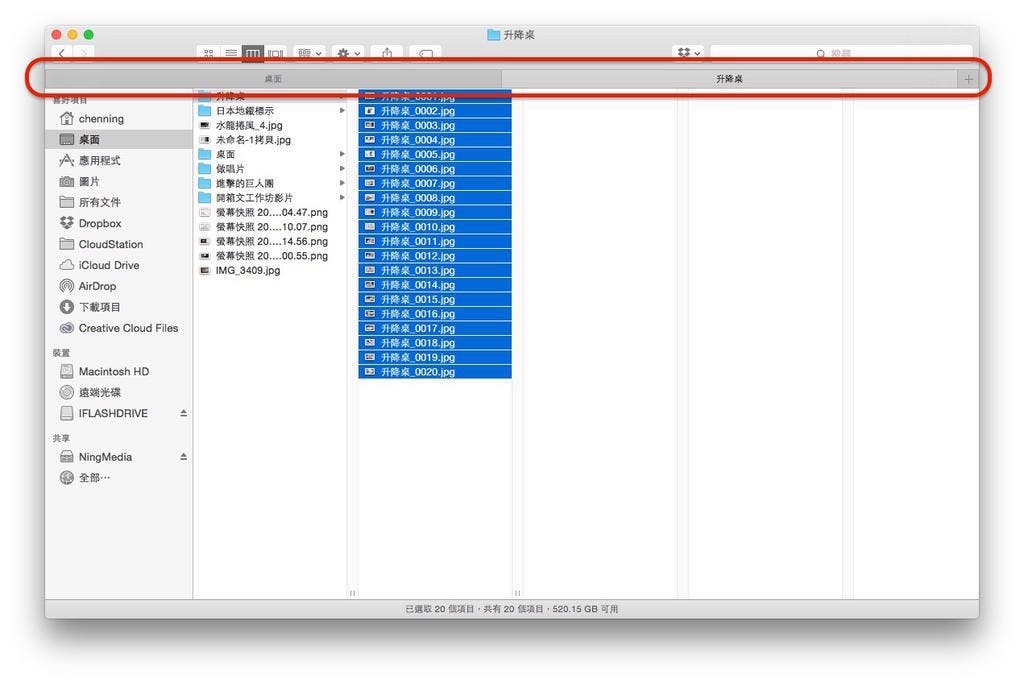Click the Finder search field

click(840, 53)
